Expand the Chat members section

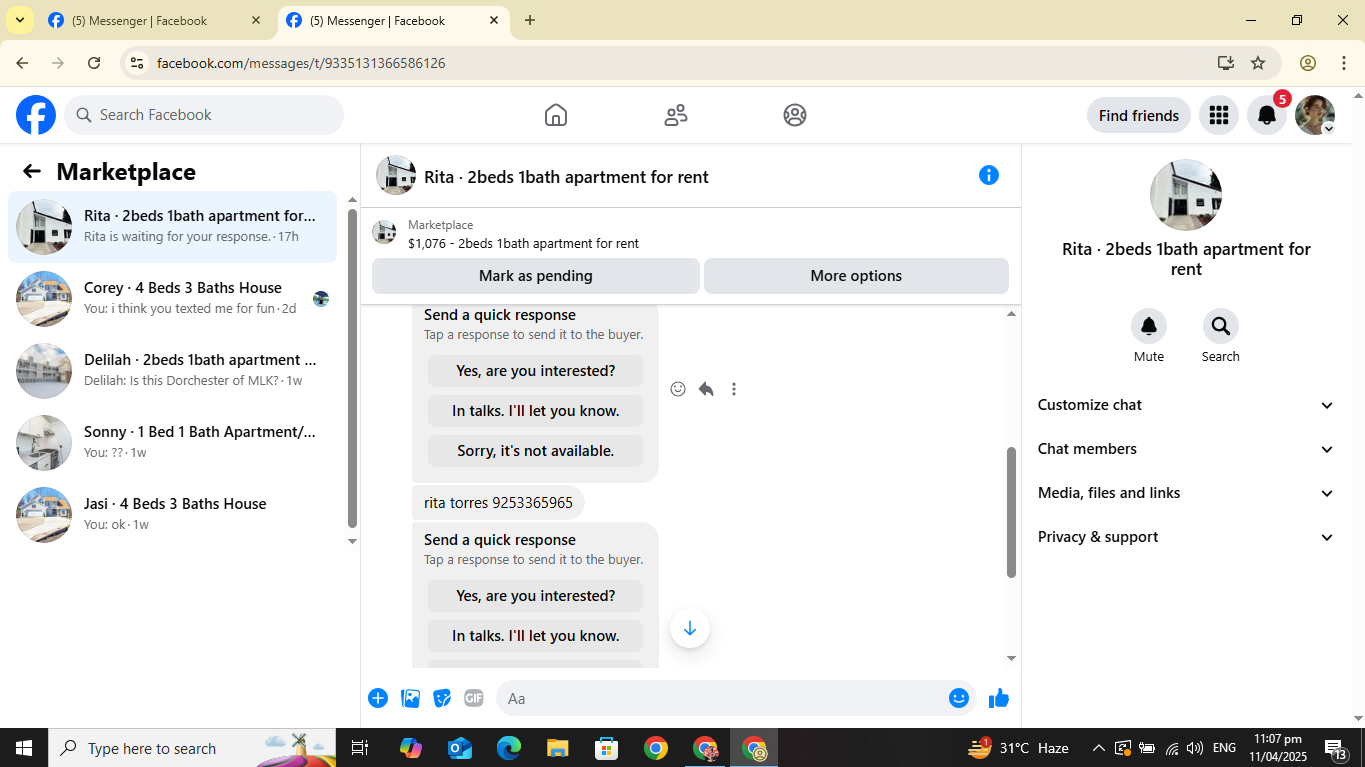tap(1186, 449)
